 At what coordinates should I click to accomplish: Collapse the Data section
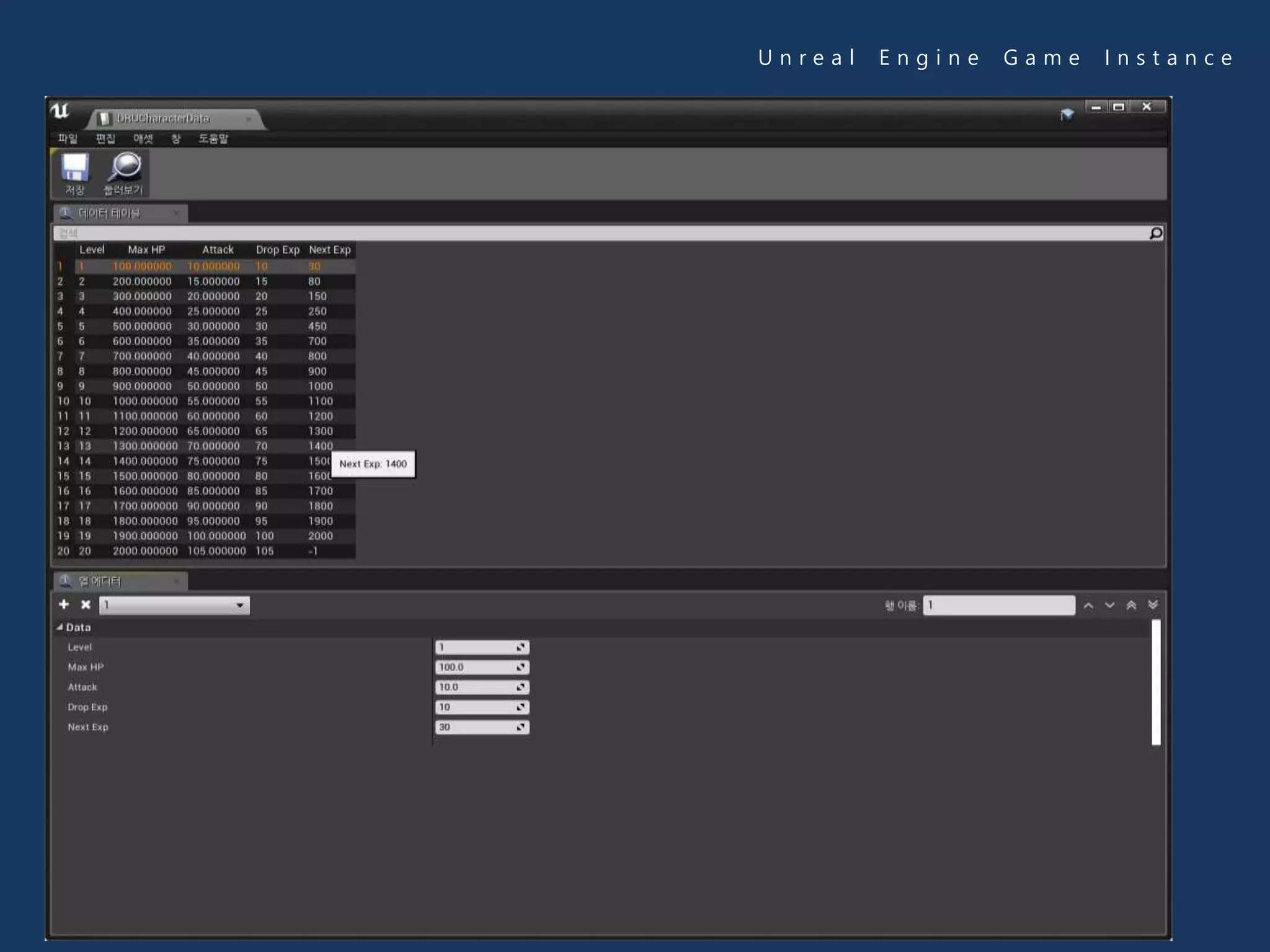point(60,627)
